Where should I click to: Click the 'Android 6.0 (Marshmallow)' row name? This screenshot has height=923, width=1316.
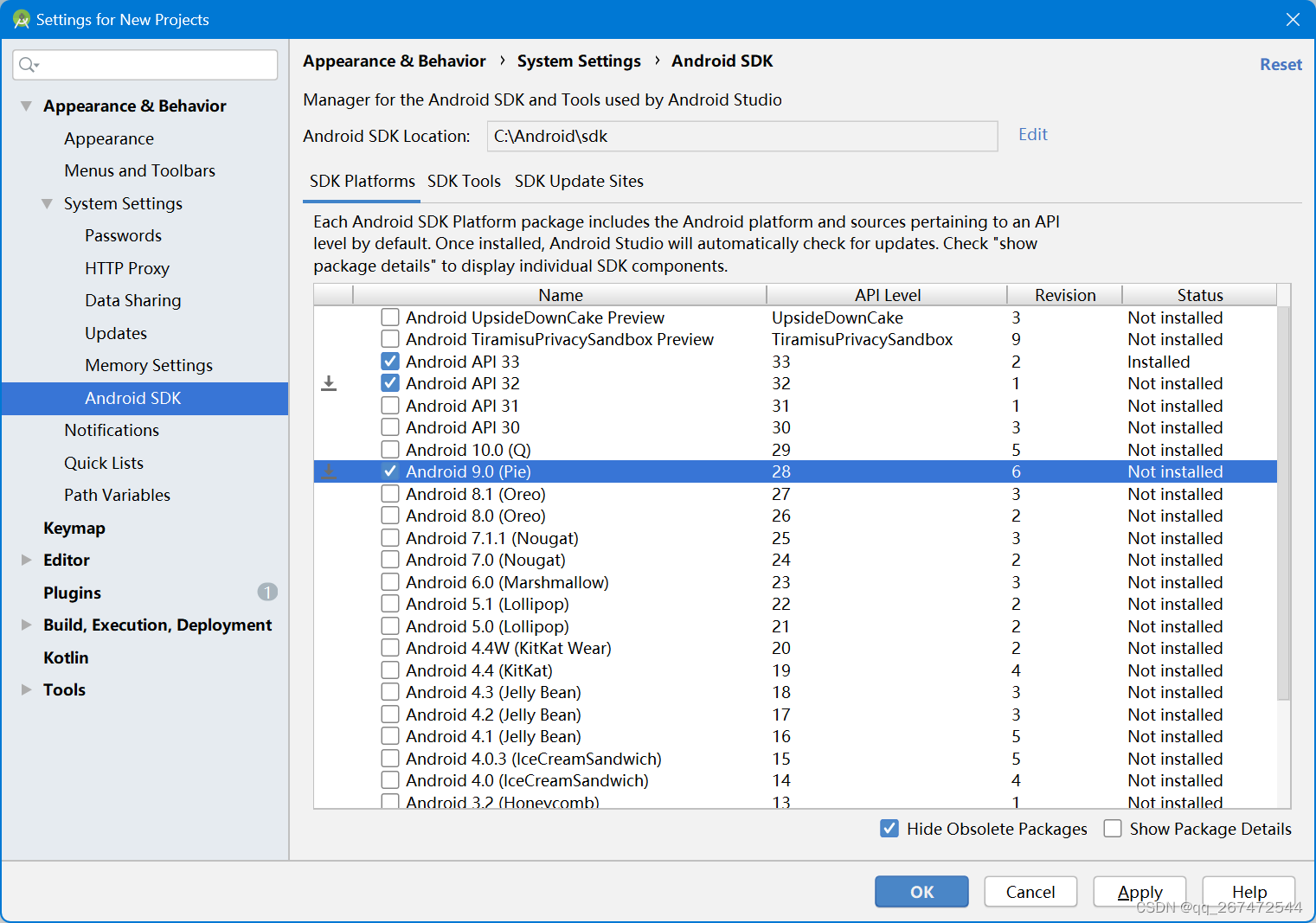(507, 582)
